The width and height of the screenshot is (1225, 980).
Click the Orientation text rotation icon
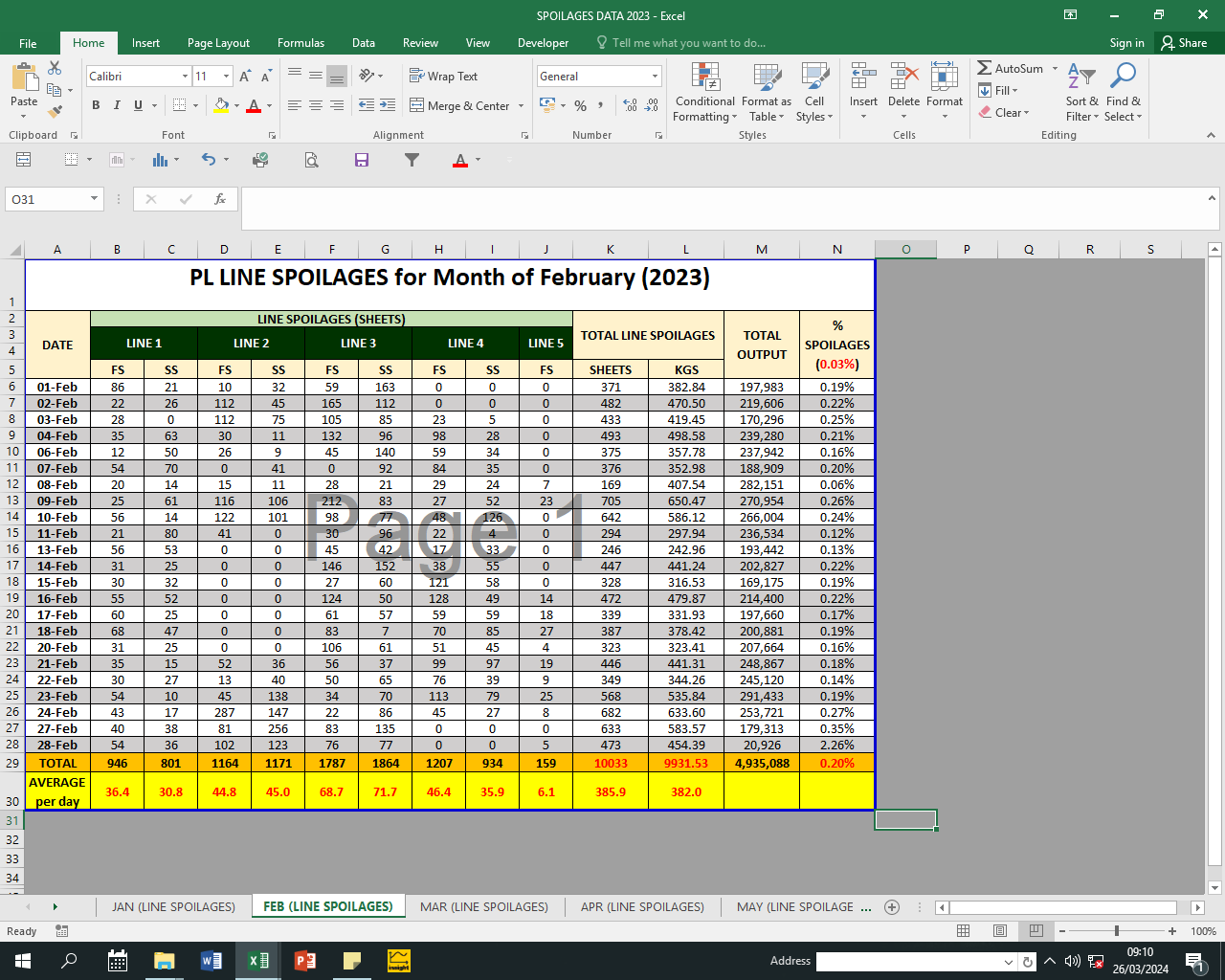(367, 76)
